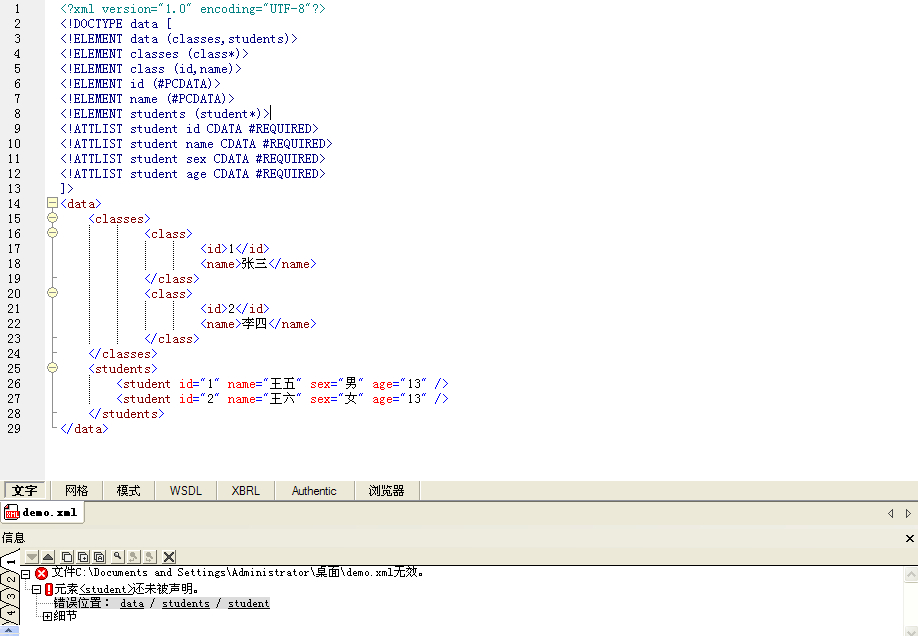Select messages side tab 1
The image size is (918, 636).
[9, 560]
